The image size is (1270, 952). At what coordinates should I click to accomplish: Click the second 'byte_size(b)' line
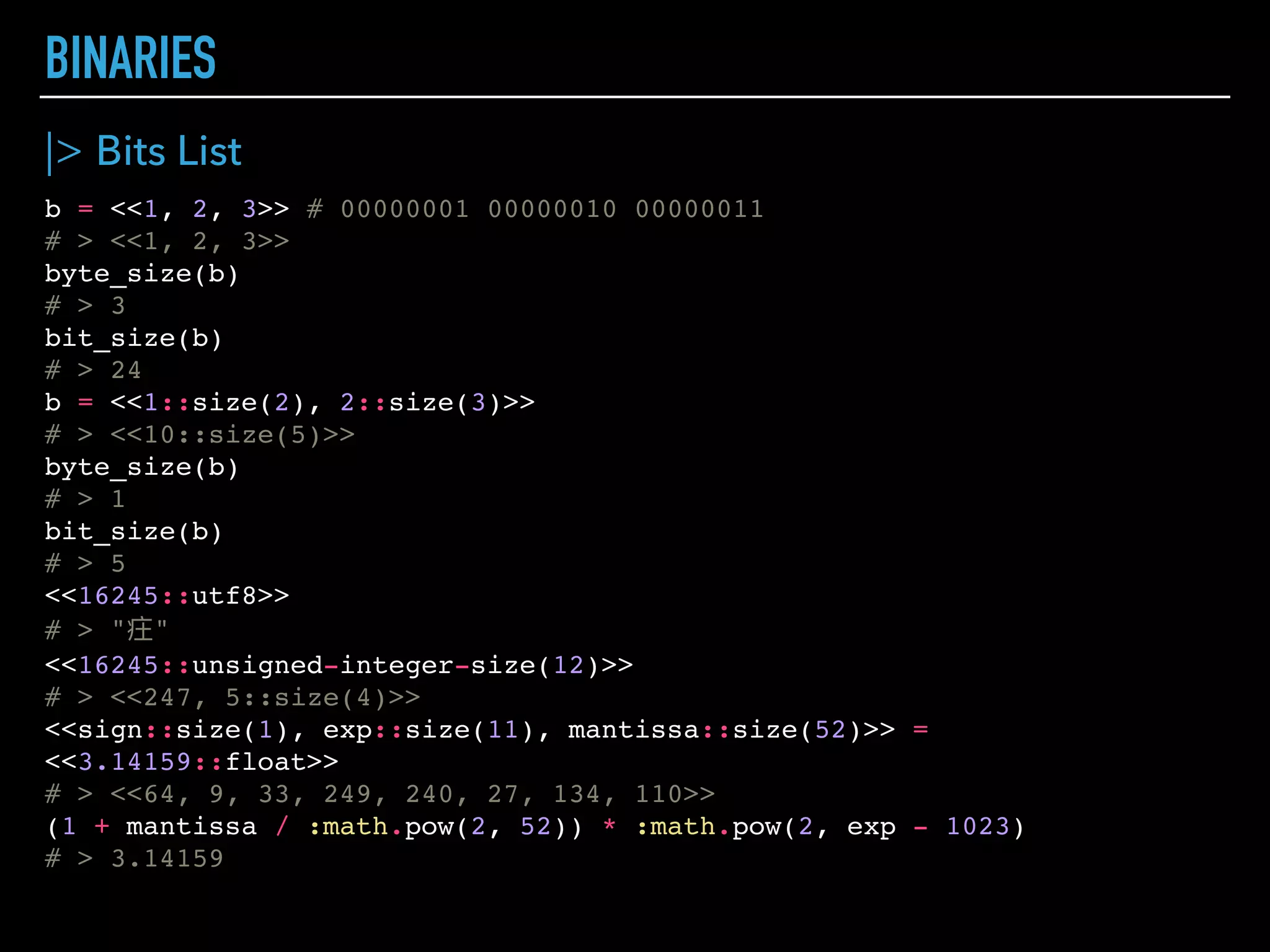tap(142, 467)
